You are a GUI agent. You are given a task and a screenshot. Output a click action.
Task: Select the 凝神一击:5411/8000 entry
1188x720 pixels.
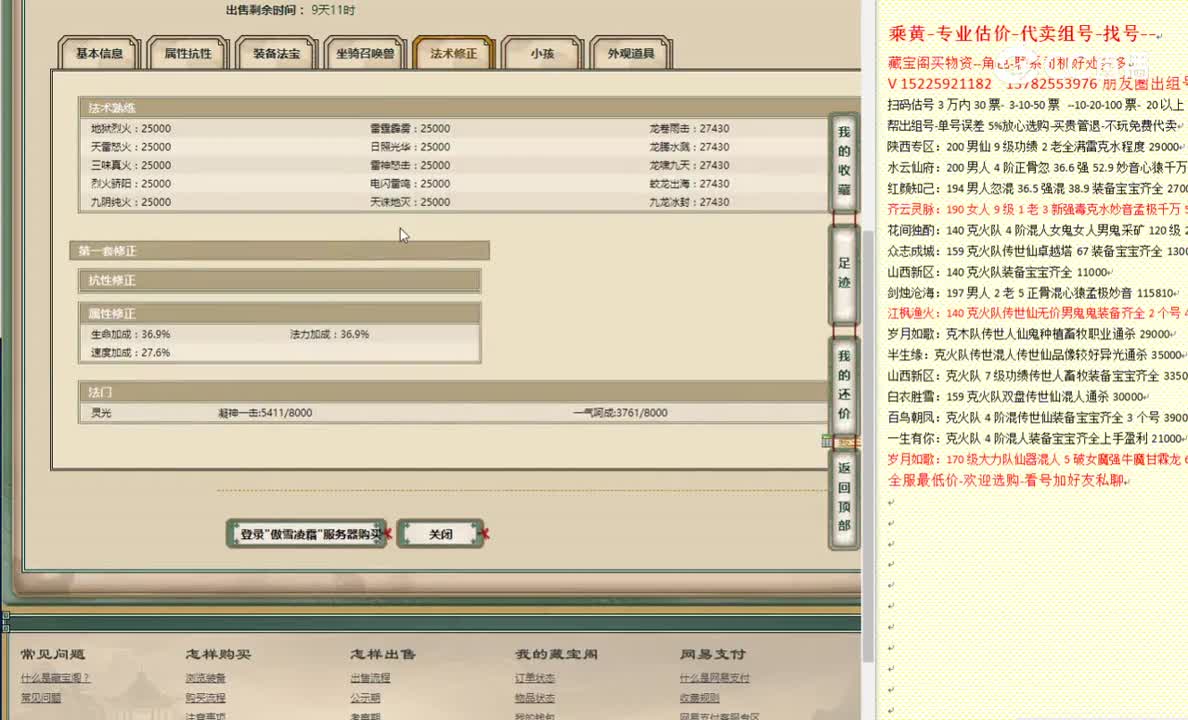click(x=265, y=413)
